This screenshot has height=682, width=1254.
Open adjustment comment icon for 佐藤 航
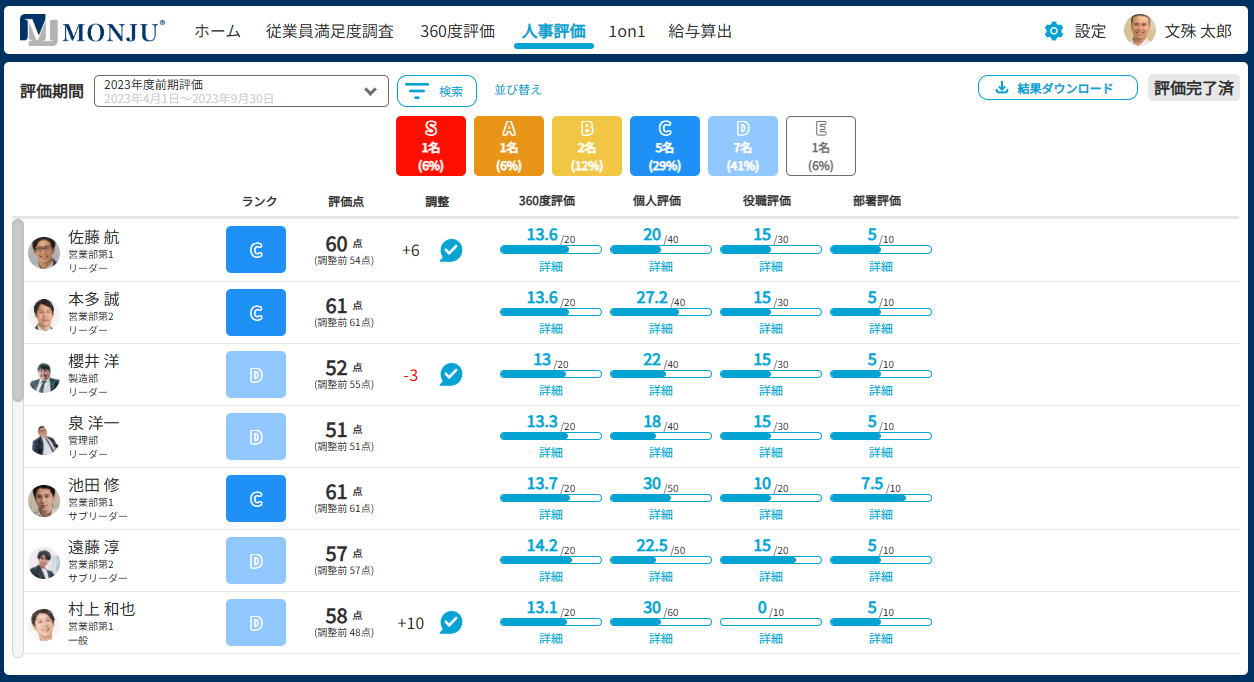[451, 250]
